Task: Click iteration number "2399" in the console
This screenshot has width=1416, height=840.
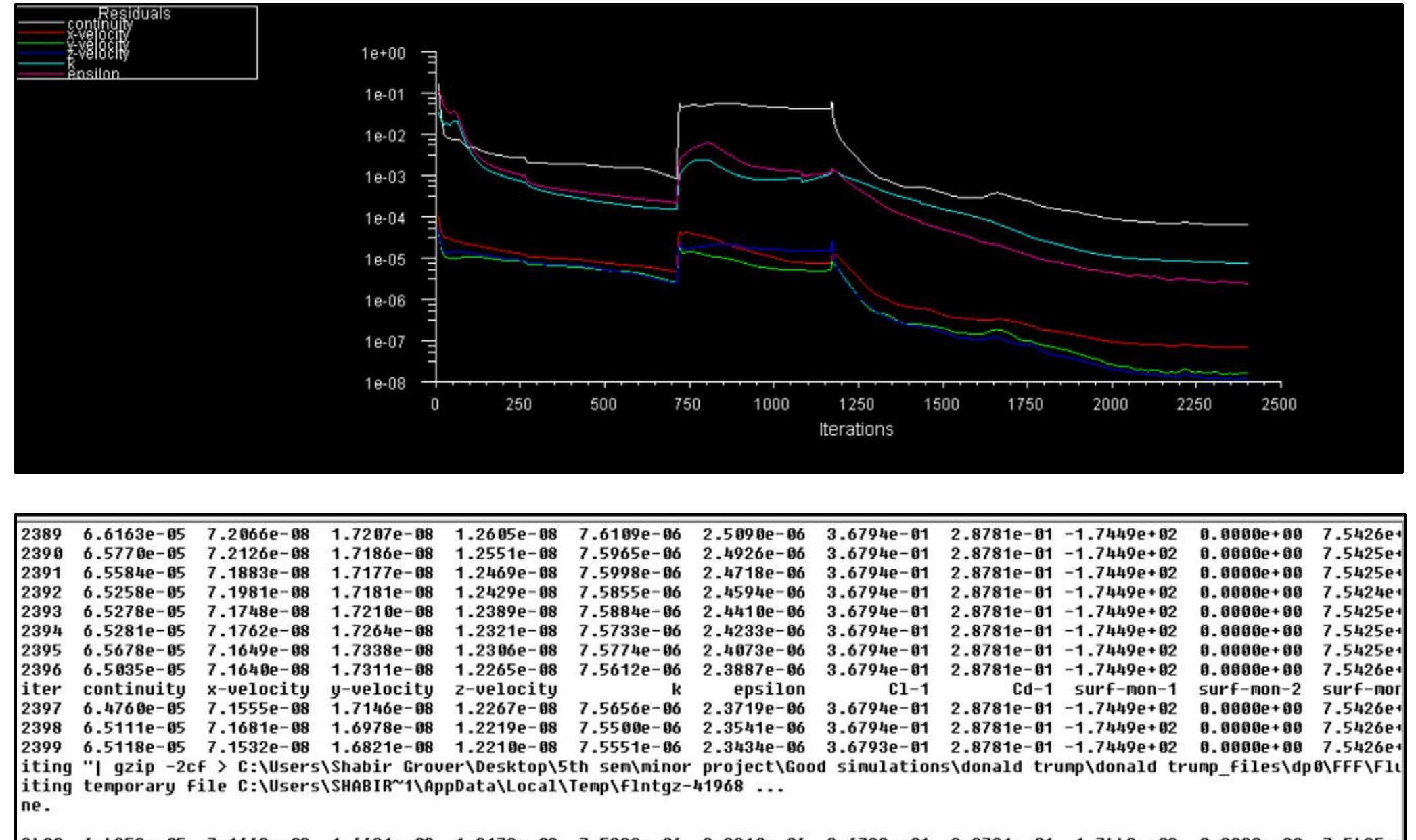Action: (41, 747)
